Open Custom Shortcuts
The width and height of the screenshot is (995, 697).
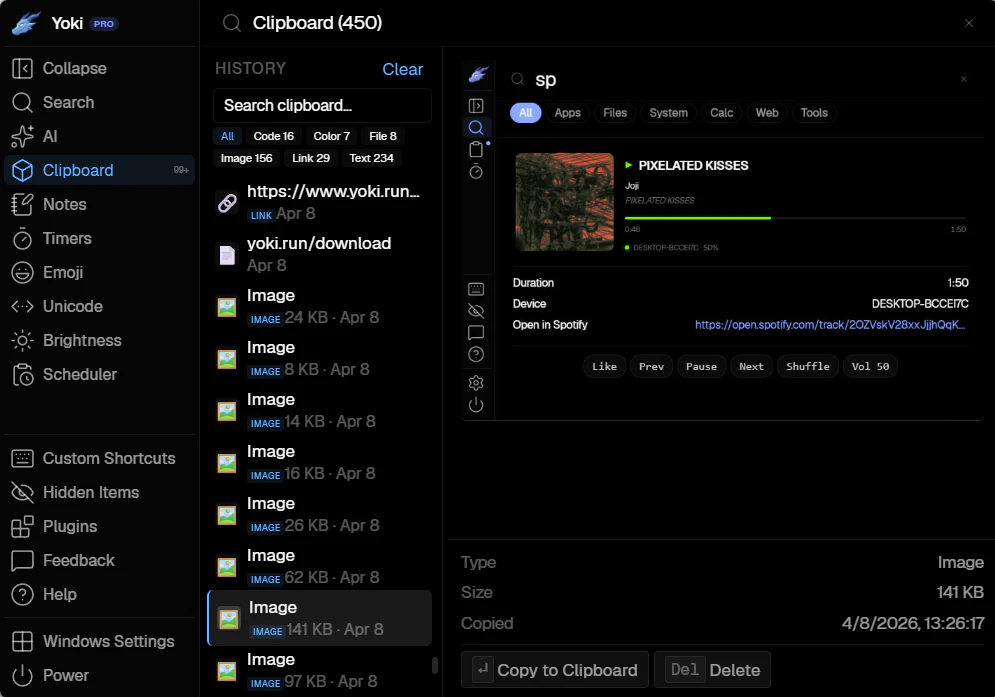click(x=100, y=458)
